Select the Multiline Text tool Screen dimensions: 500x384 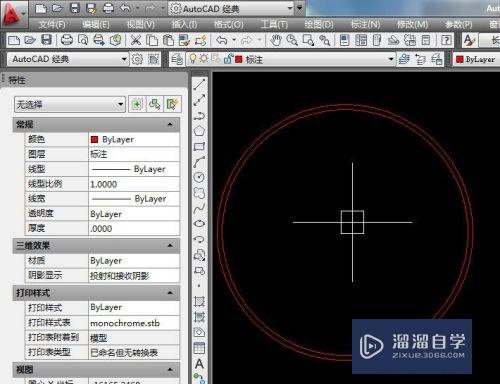(x=199, y=364)
